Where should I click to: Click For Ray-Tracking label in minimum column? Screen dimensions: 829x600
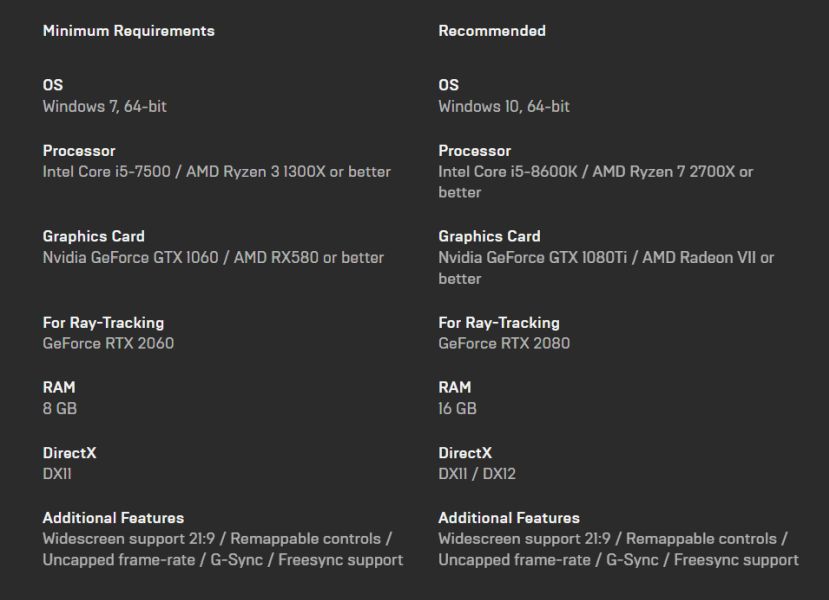click(103, 322)
